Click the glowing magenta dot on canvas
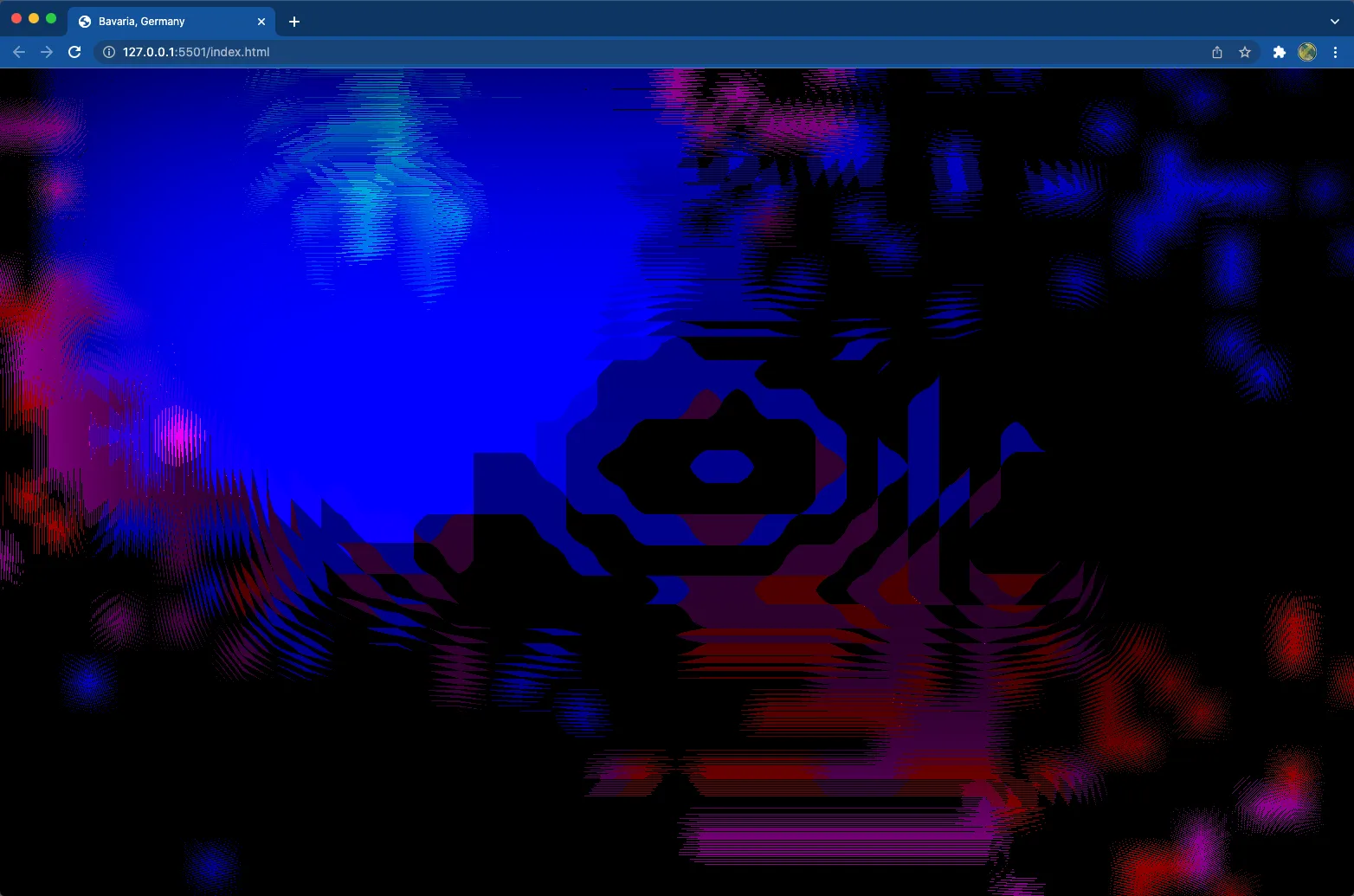The height and width of the screenshot is (896, 1354). 178,435
